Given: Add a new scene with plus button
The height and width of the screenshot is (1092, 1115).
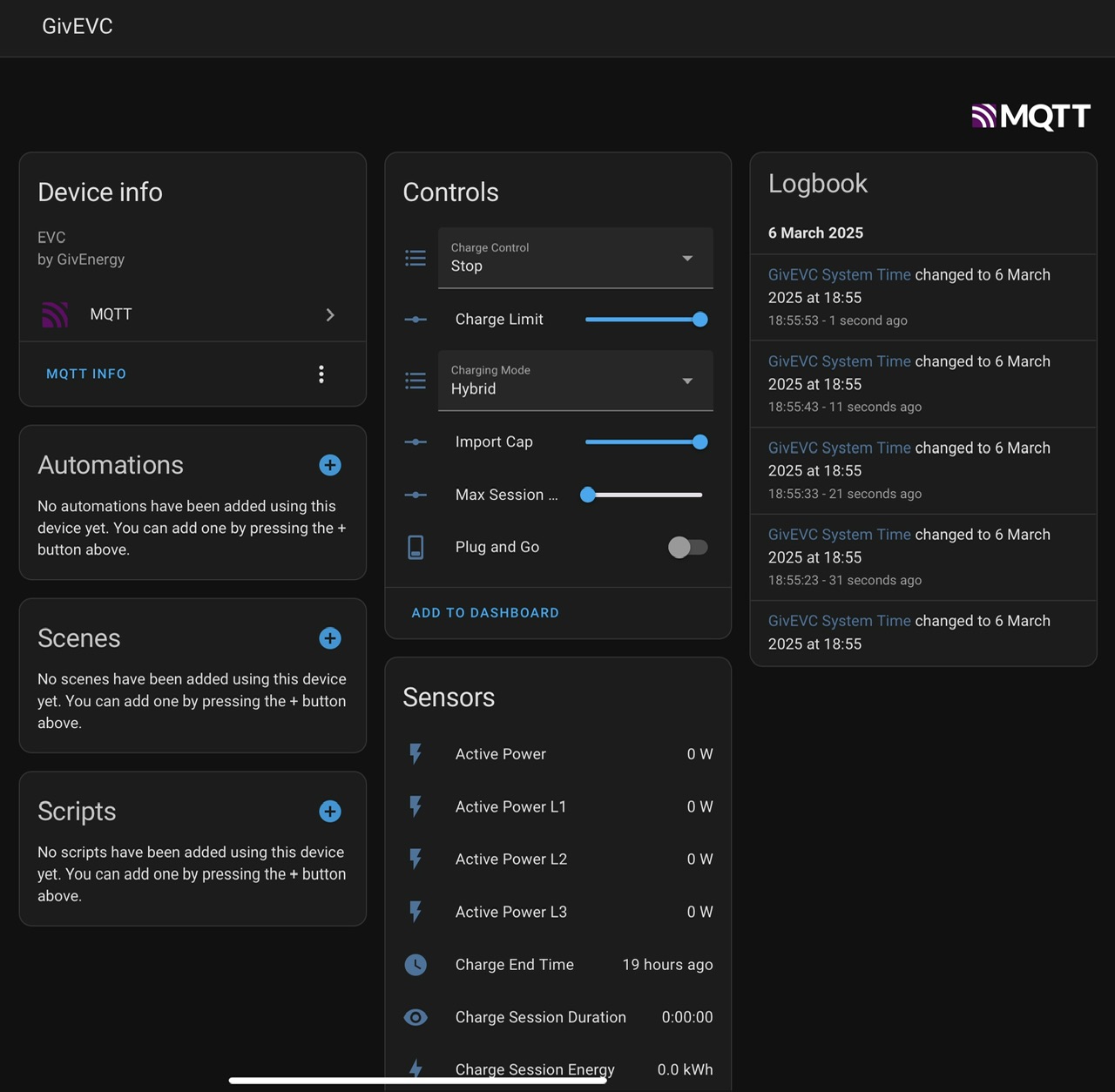Looking at the screenshot, I should (x=330, y=638).
